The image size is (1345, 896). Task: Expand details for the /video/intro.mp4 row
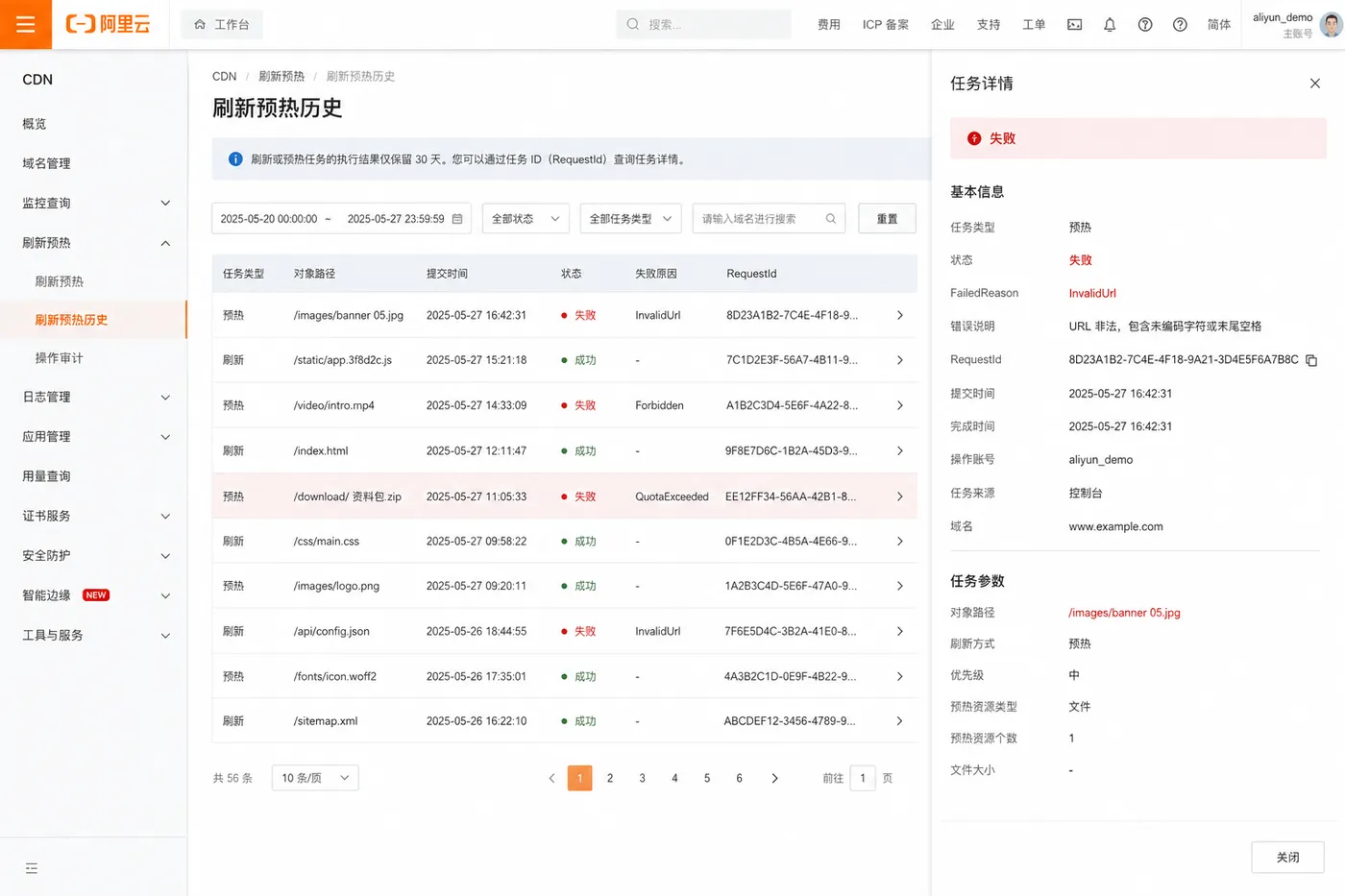[x=900, y=405]
